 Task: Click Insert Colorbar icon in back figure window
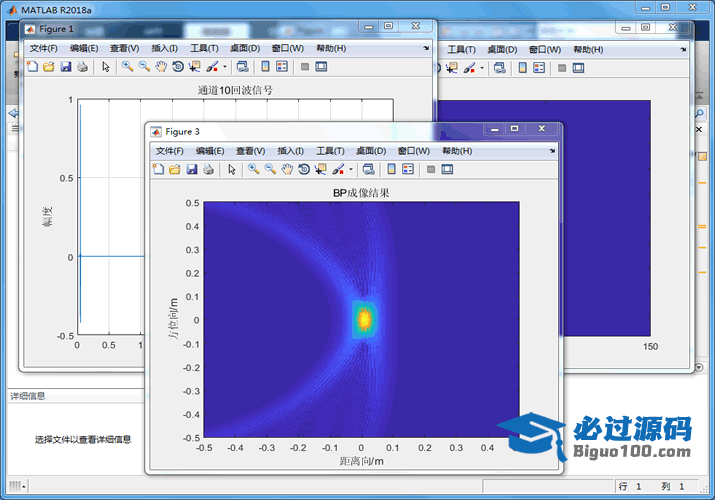pyautogui.click(x=523, y=68)
